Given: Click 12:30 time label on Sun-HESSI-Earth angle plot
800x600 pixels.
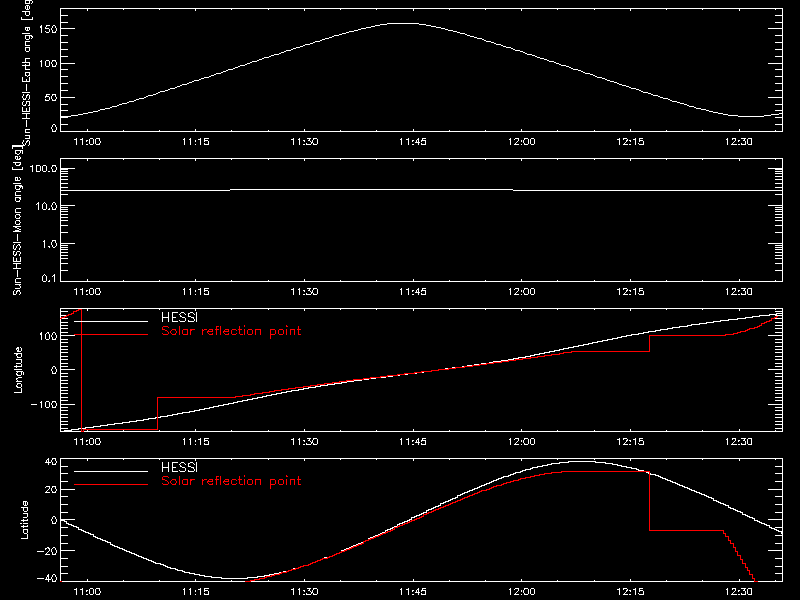Looking at the screenshot, I should point(738,142).
